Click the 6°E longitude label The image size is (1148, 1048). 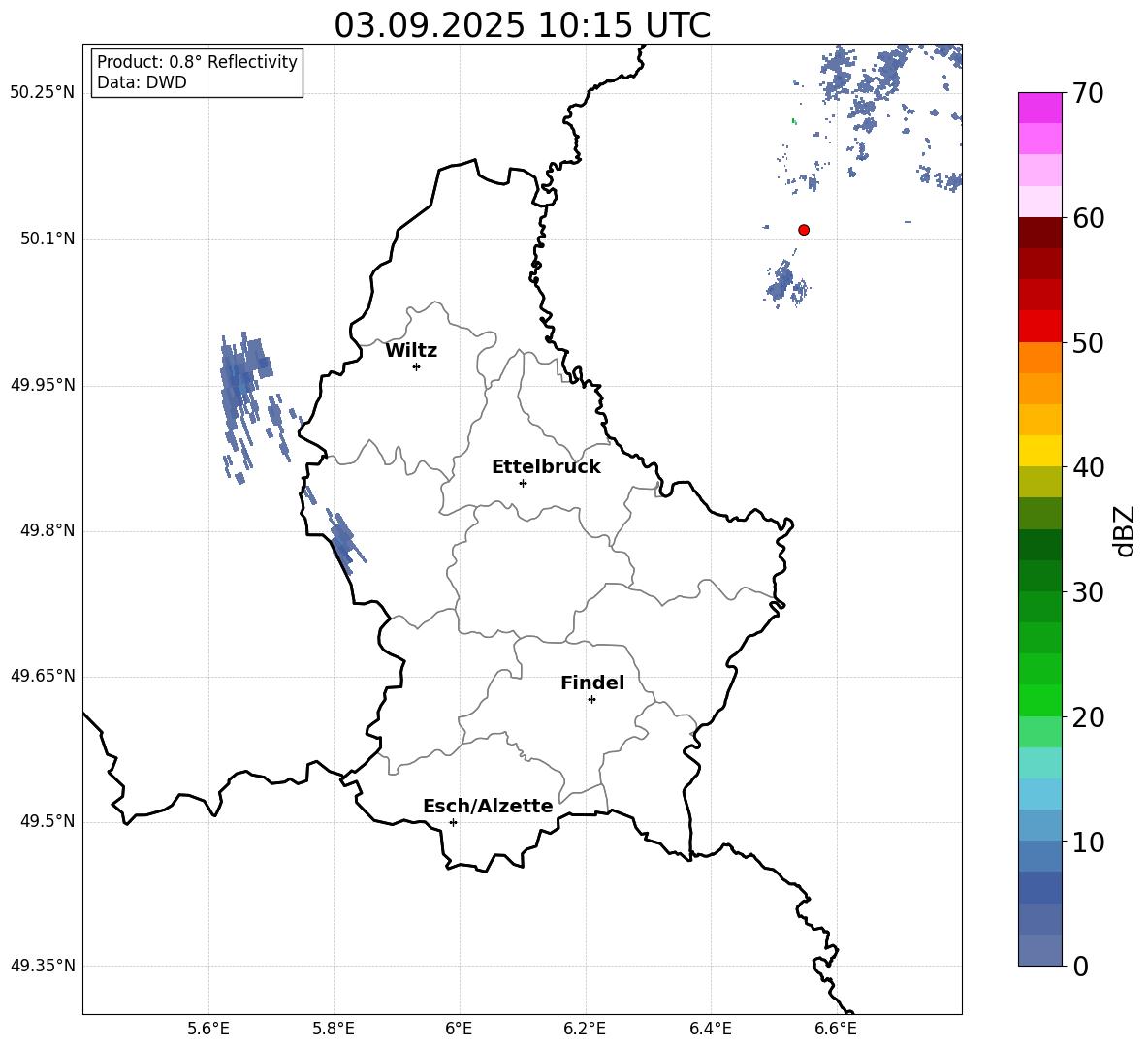(459, 1030)
